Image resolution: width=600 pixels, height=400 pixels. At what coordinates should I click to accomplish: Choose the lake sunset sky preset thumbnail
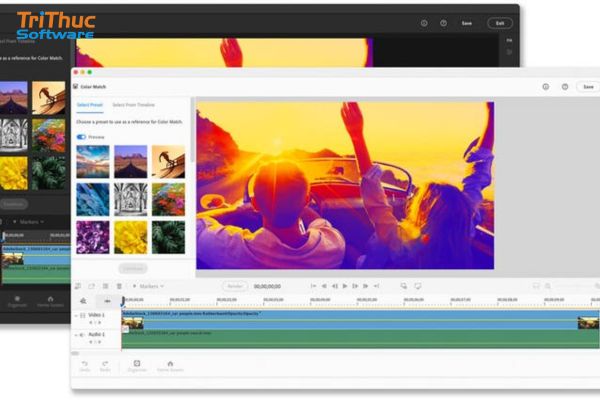[x=93, y=162]
